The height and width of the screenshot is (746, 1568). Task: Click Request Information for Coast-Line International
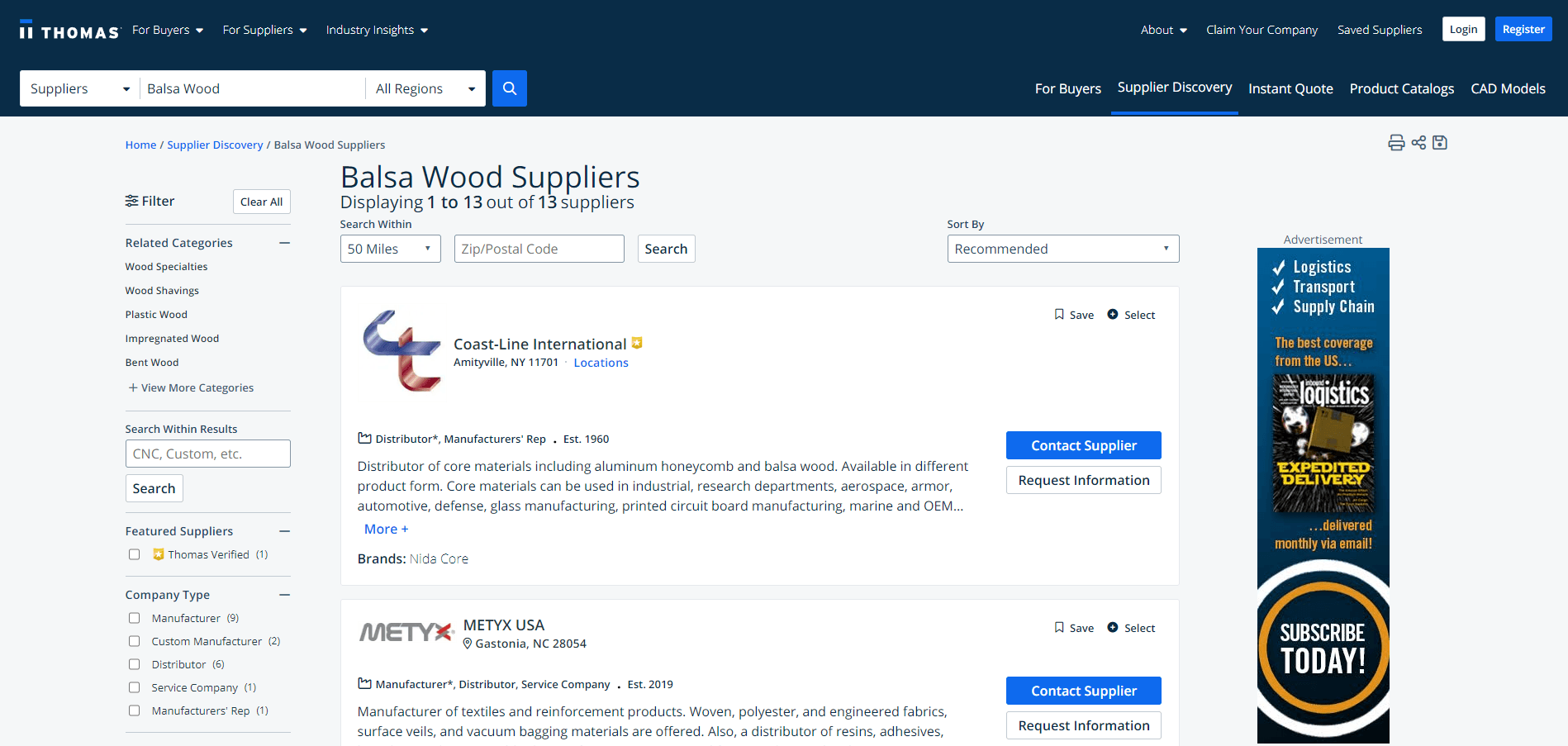pyautogui.click(x=1084, y=480)
